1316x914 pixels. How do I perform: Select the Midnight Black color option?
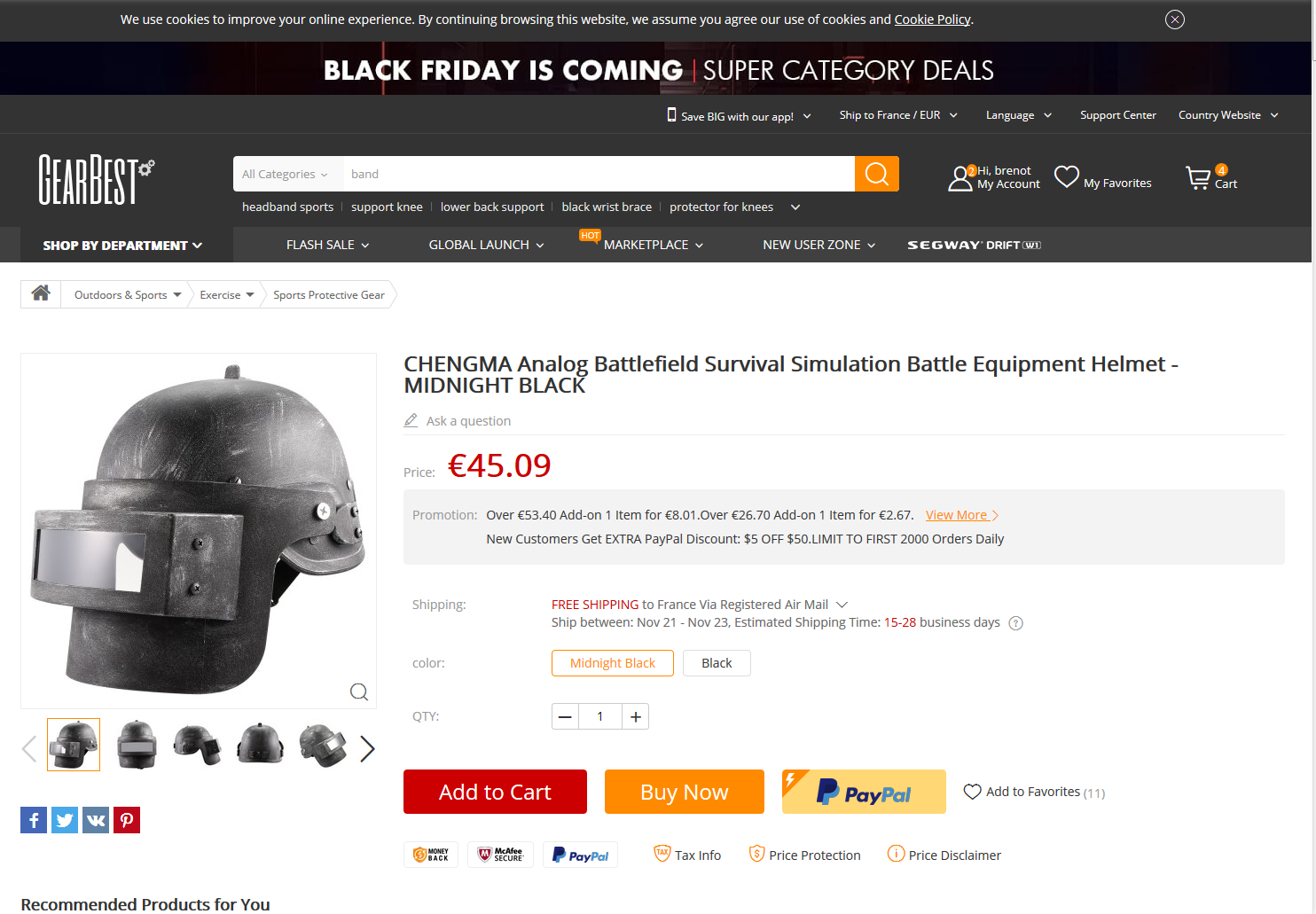pyautogui.click(x=613, y=663)
